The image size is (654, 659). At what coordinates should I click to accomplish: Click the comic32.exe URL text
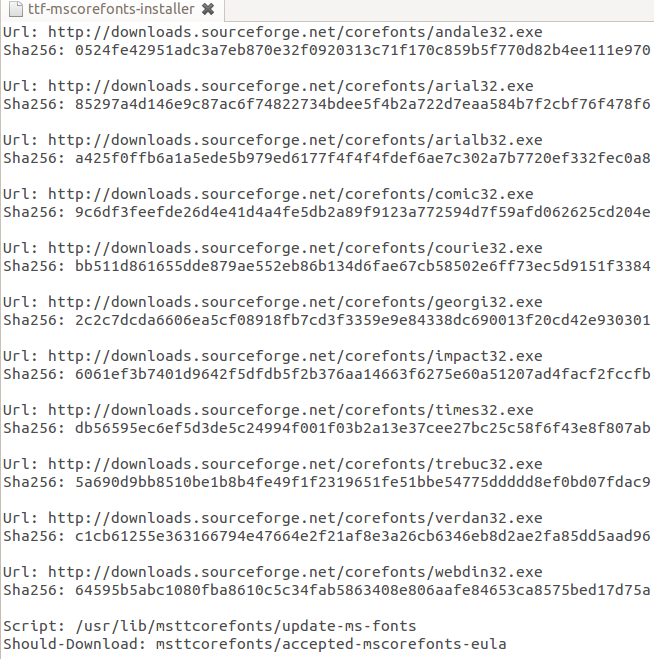pos(290,195)
